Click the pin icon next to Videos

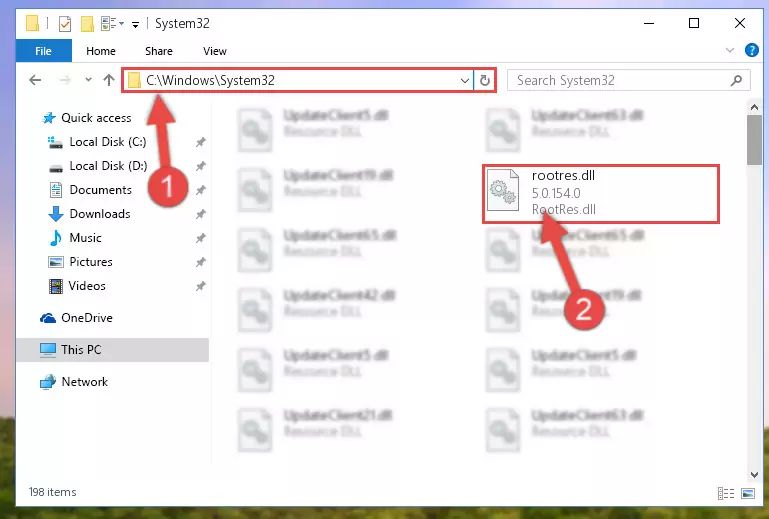(x=201, y=286)
